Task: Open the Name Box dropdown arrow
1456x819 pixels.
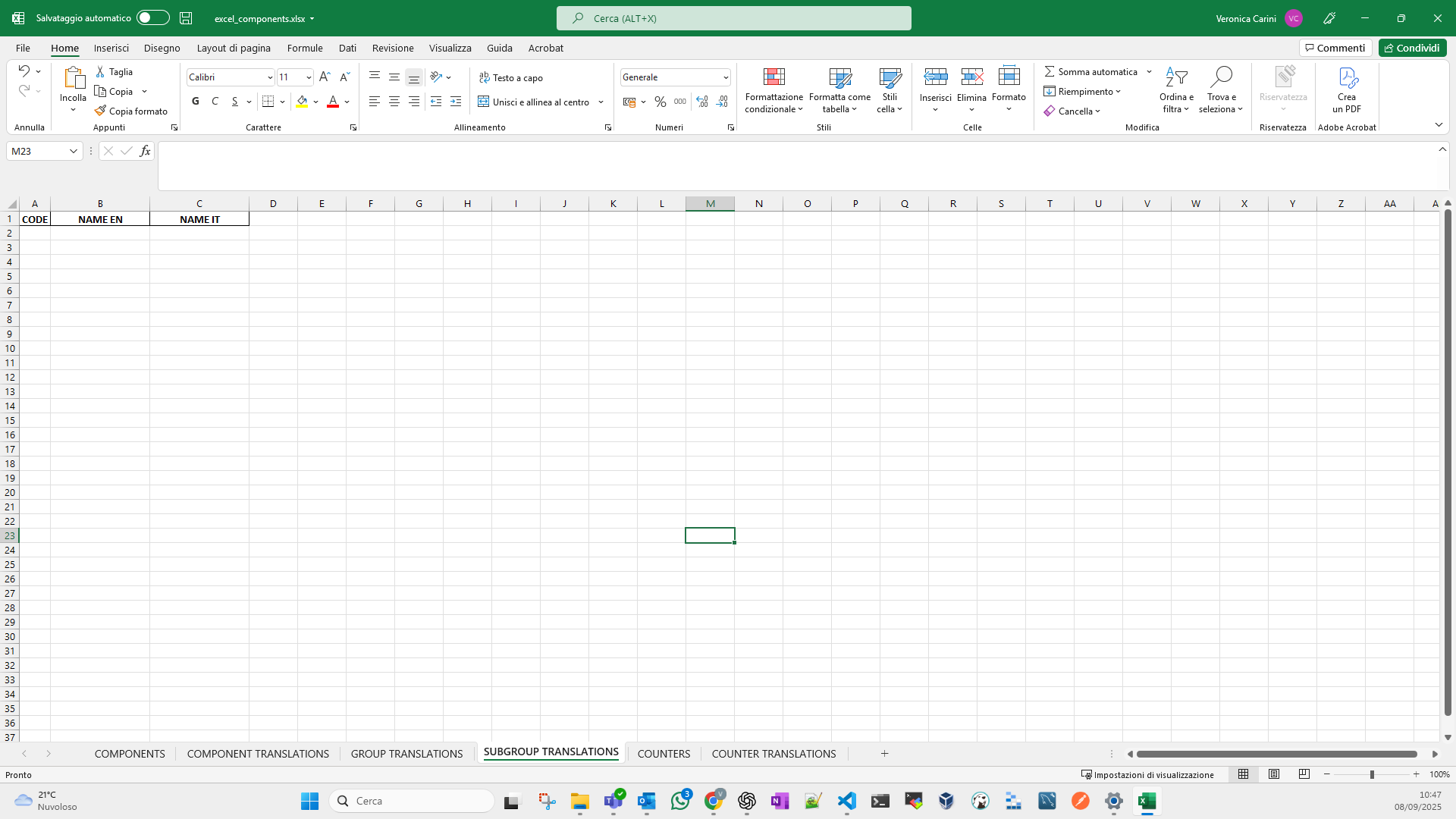Action: click(74, 151)
